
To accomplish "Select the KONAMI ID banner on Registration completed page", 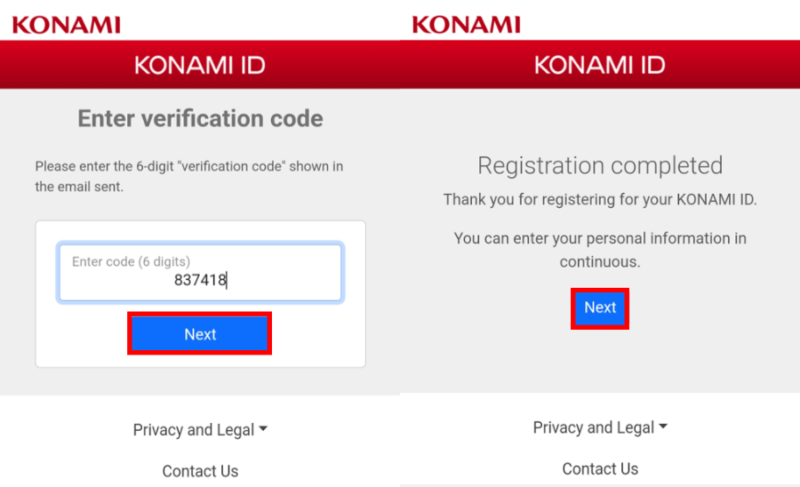I will (x=600, y=65).
